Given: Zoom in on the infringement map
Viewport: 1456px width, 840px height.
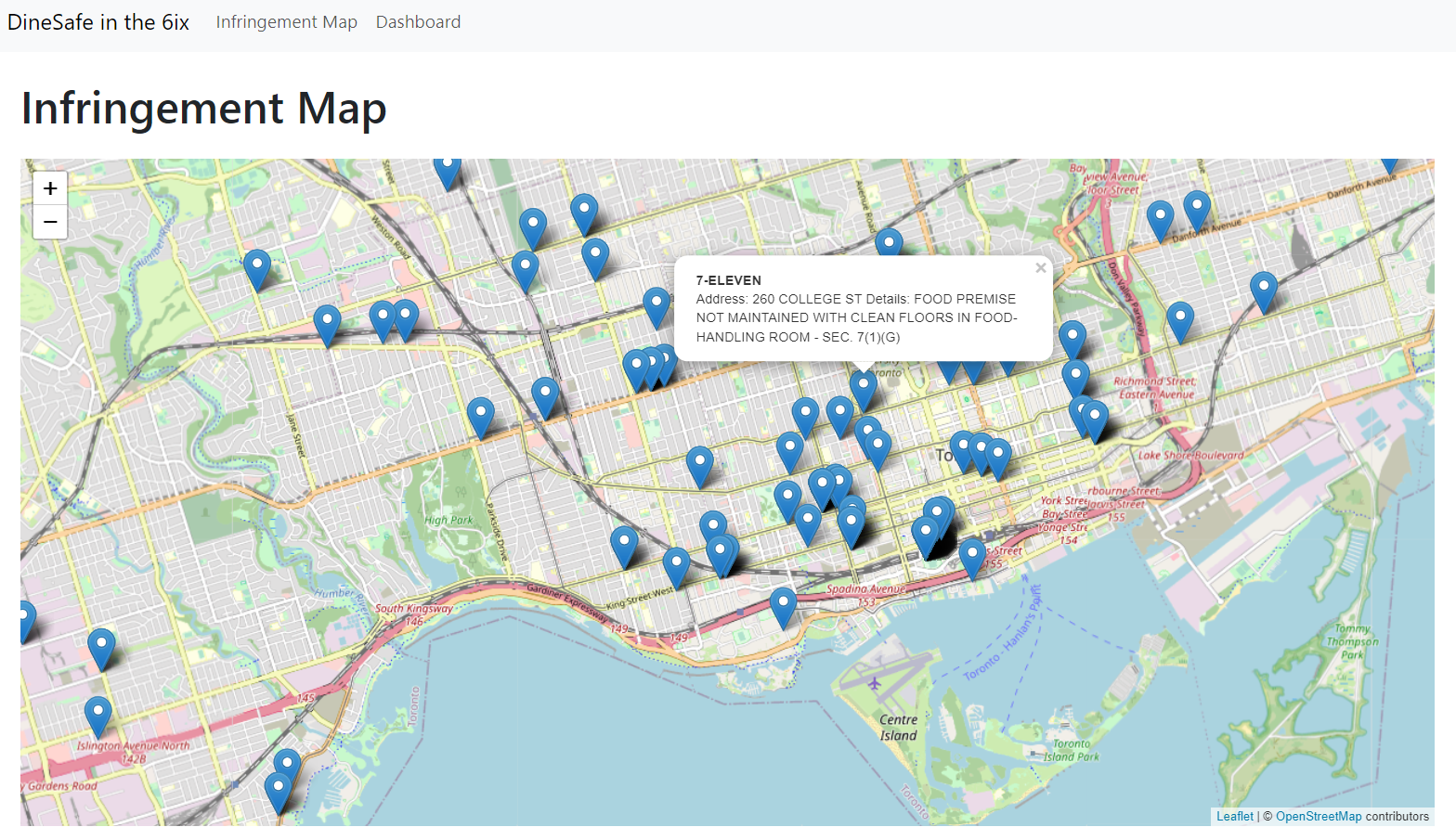Looking at the screenshot, I should tap(50, 188).
